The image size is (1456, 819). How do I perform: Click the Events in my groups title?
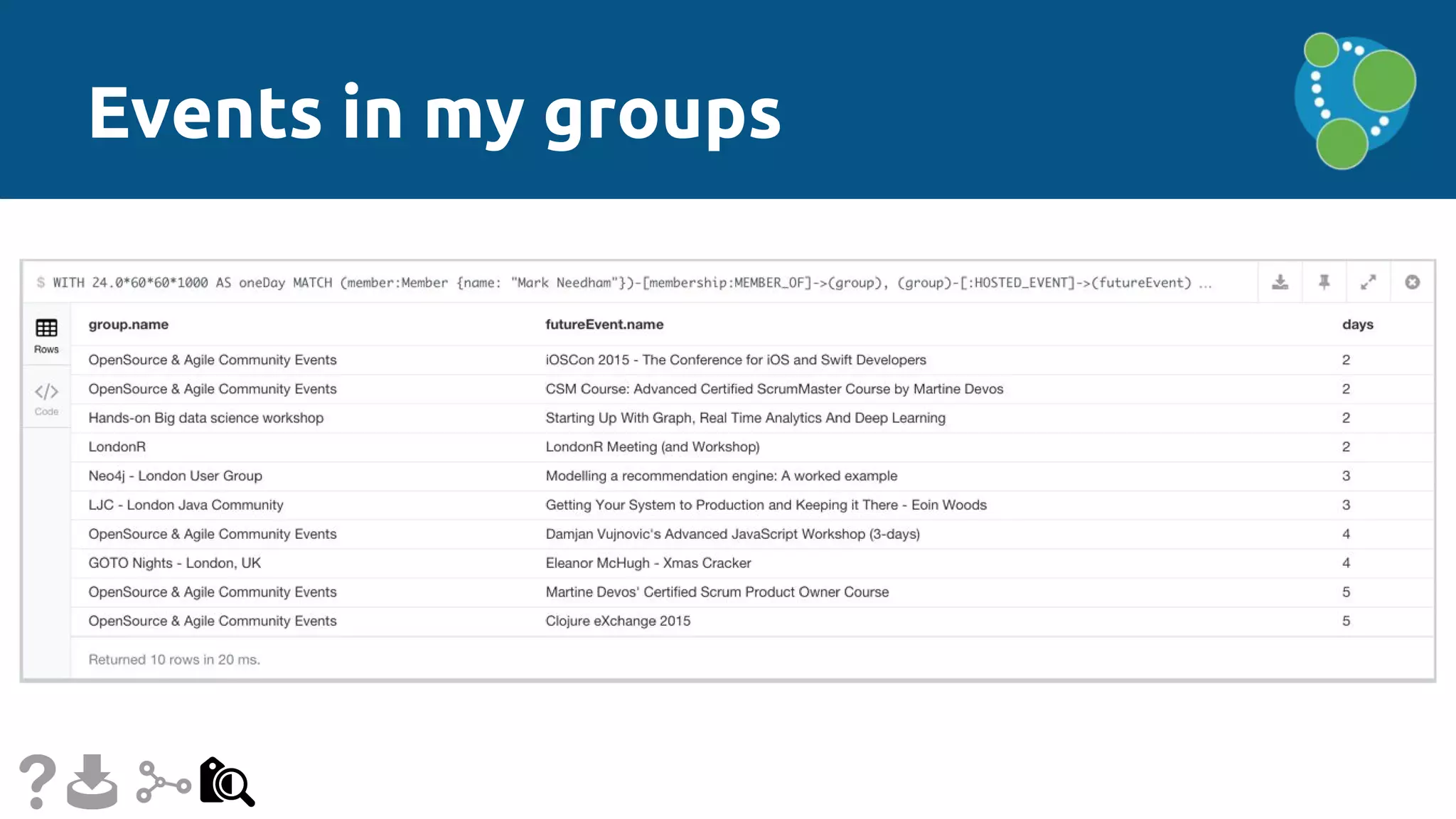click(434, 112)
